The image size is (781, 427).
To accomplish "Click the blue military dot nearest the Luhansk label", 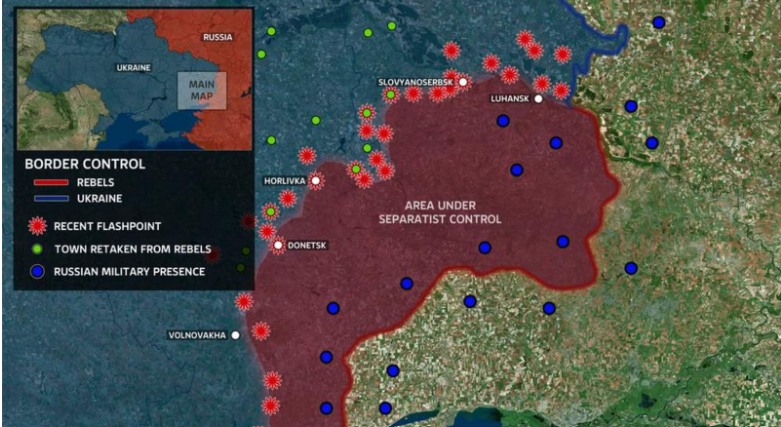I will (503, 121).
